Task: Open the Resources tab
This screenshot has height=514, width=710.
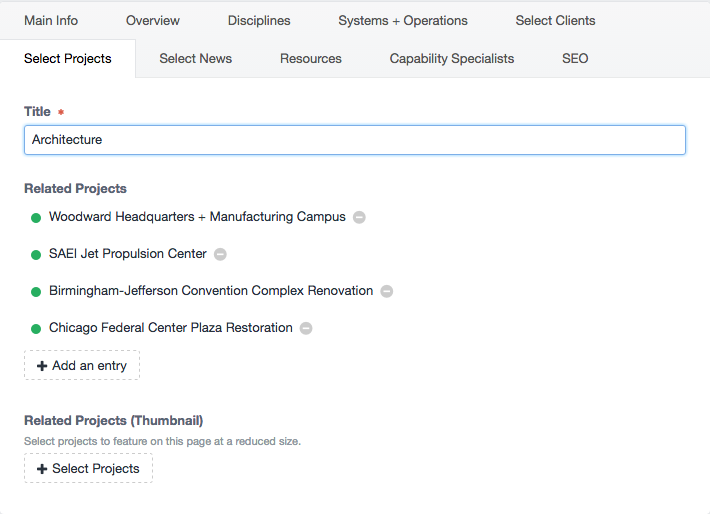Action: [x=311, y=58]
